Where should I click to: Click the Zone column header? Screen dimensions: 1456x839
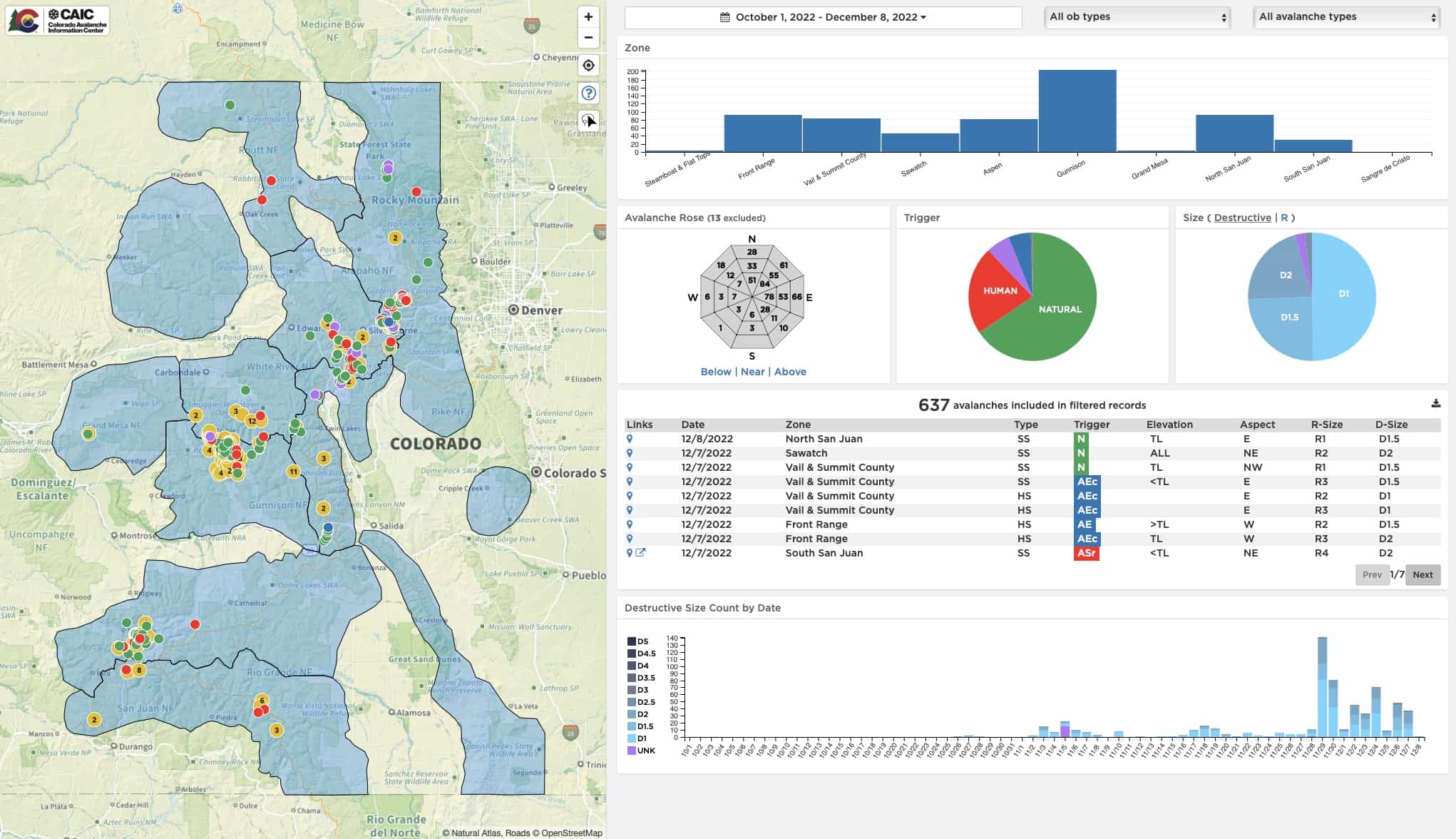798,424
